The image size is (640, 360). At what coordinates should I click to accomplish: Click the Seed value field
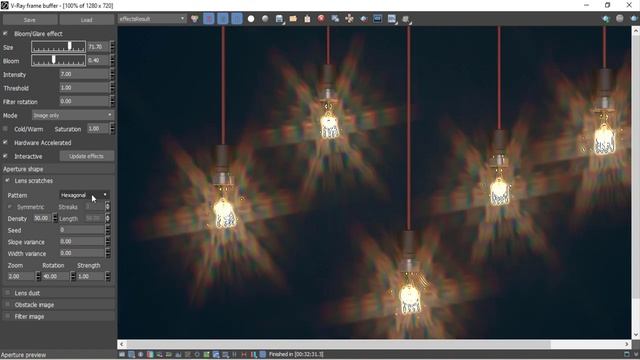[82, 230]
